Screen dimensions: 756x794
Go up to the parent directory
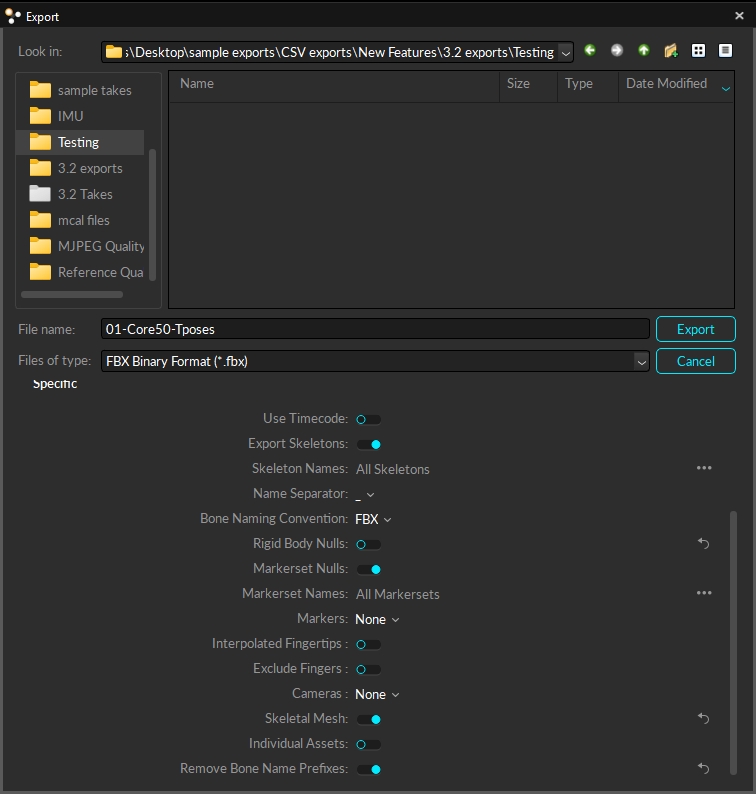[x=643, y=51]
